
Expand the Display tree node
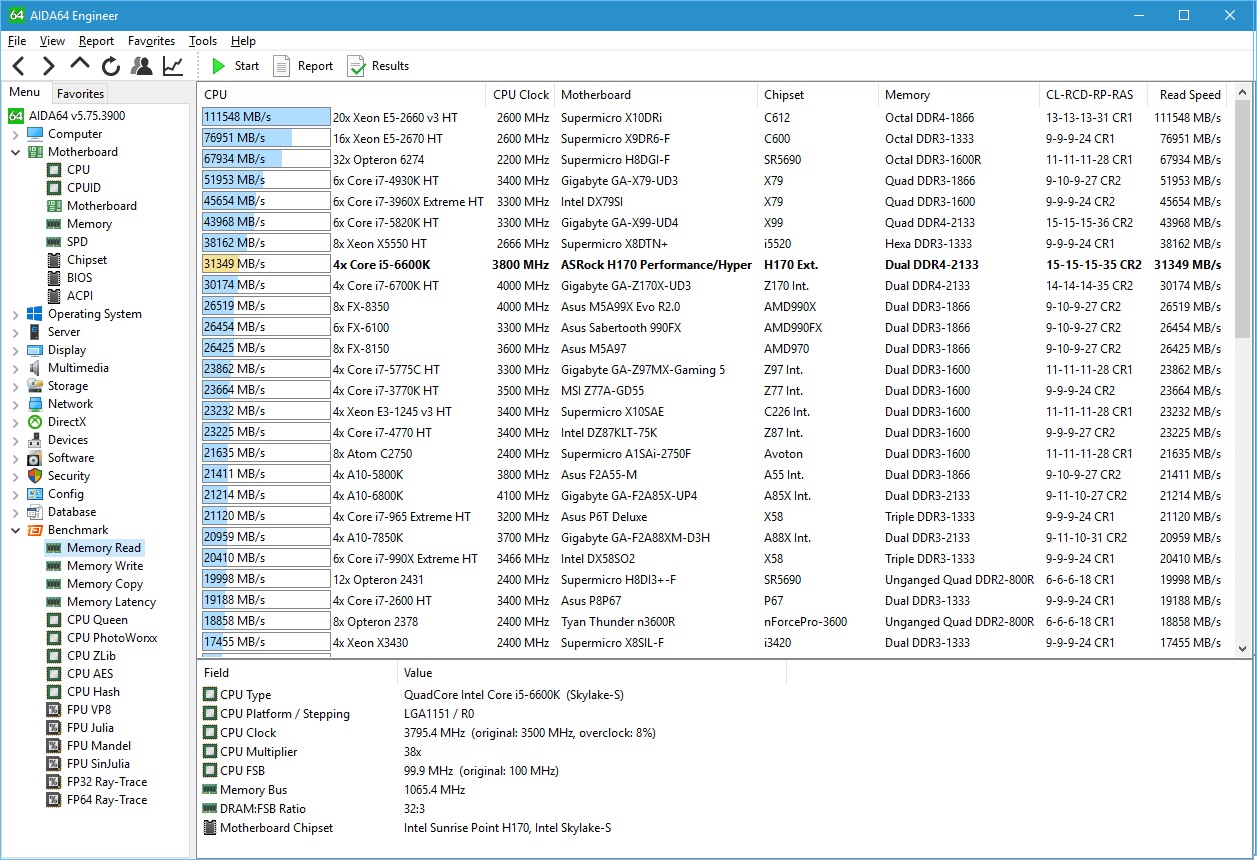tap(15, 350)
